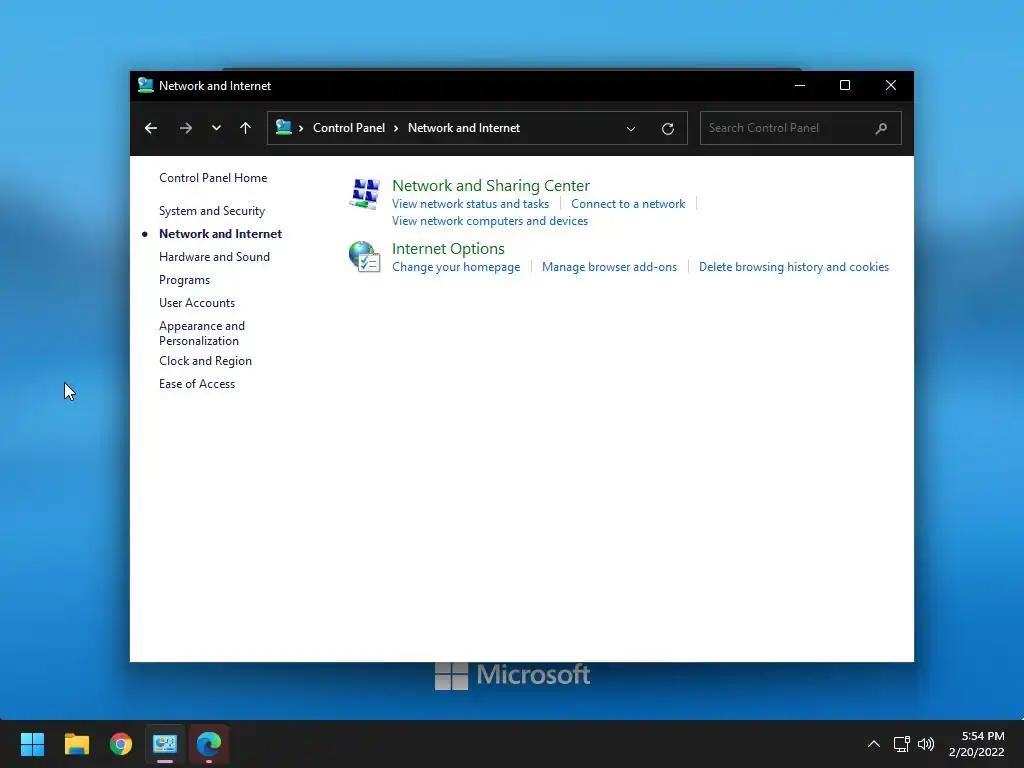Close the Network and Internet window
The width and height of the screenshot is (1024, 768).
click(891, 86)
